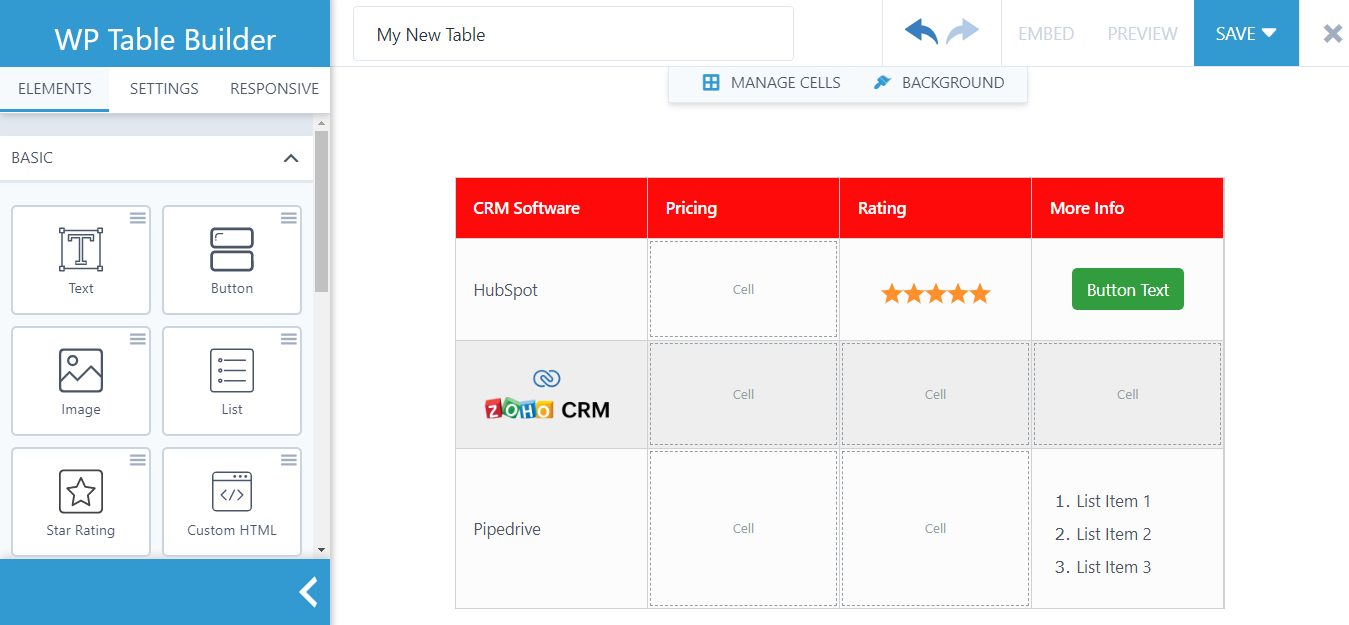Click the drag handle on Button card

[289, 218]
